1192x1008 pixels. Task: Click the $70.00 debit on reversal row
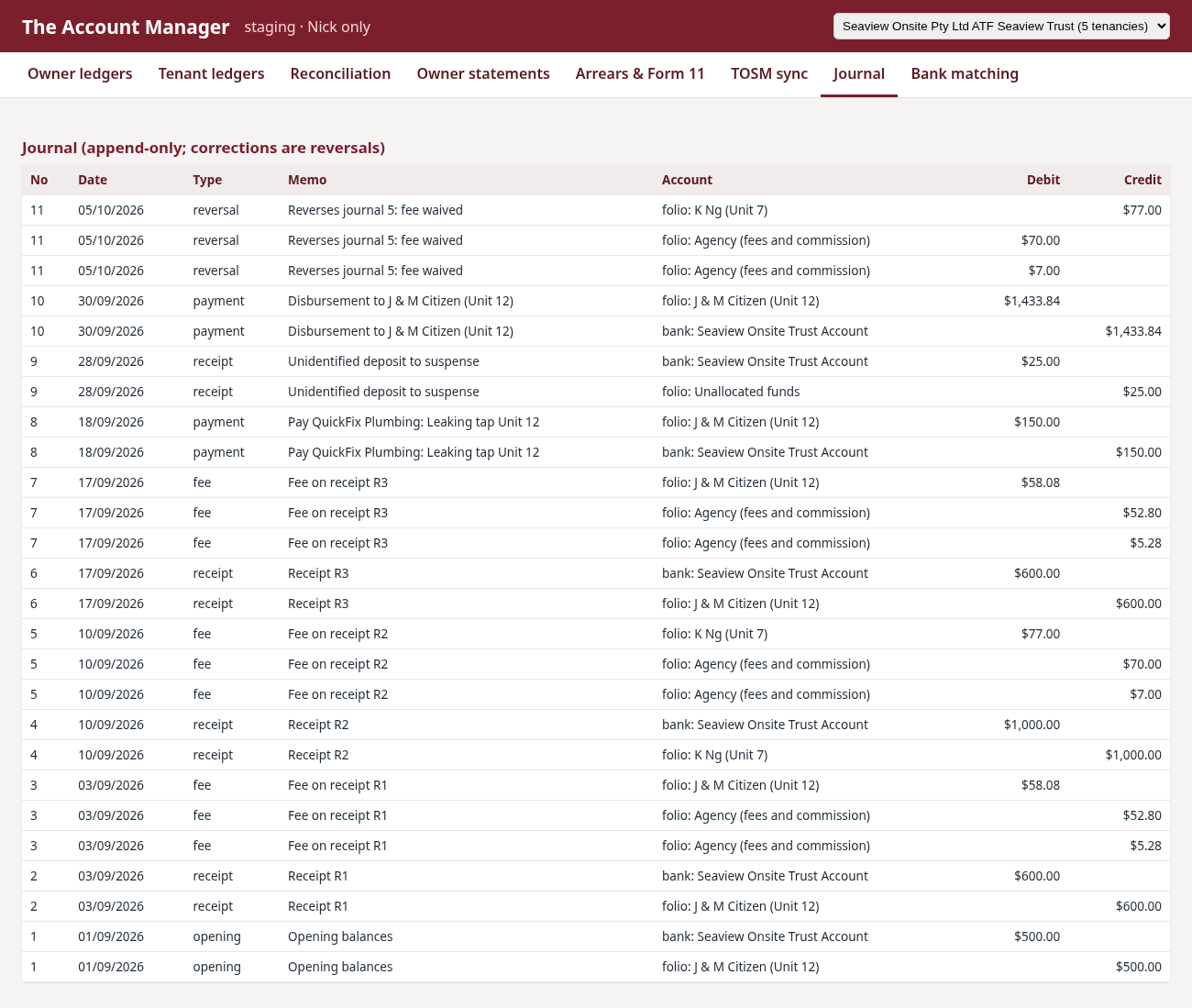pos(1041,240)
